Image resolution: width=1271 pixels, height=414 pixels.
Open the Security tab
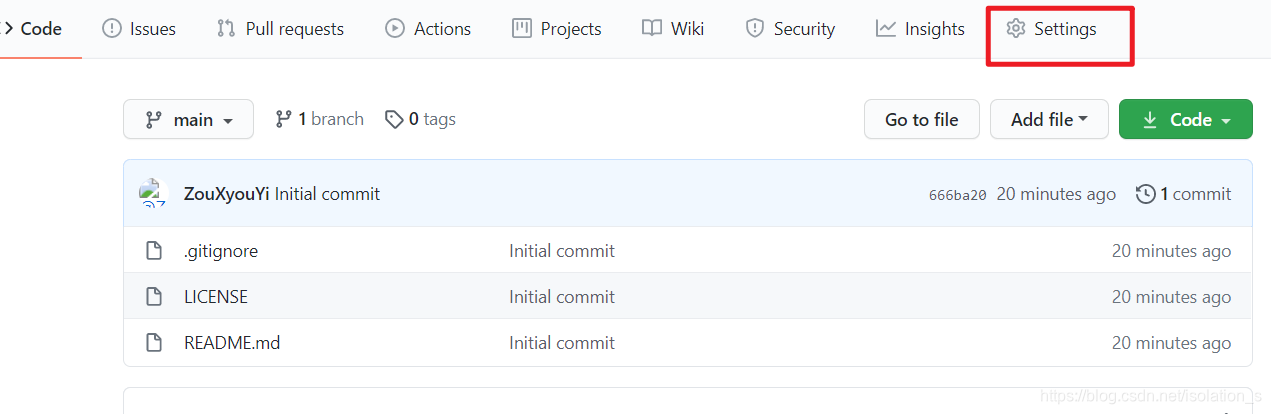790,29
